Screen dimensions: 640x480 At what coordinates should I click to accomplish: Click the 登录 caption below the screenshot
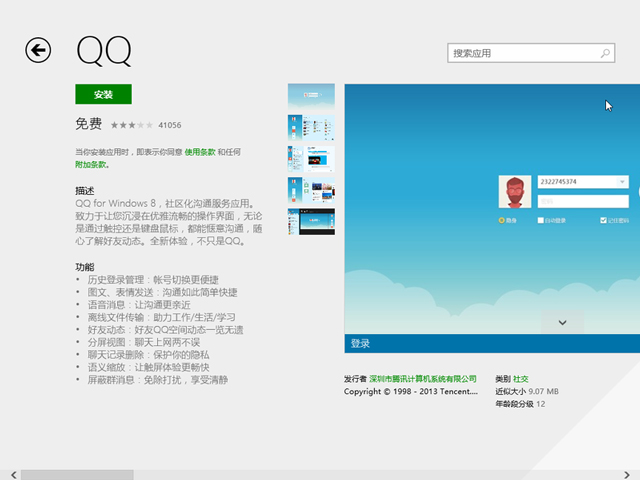click(360, 344)
